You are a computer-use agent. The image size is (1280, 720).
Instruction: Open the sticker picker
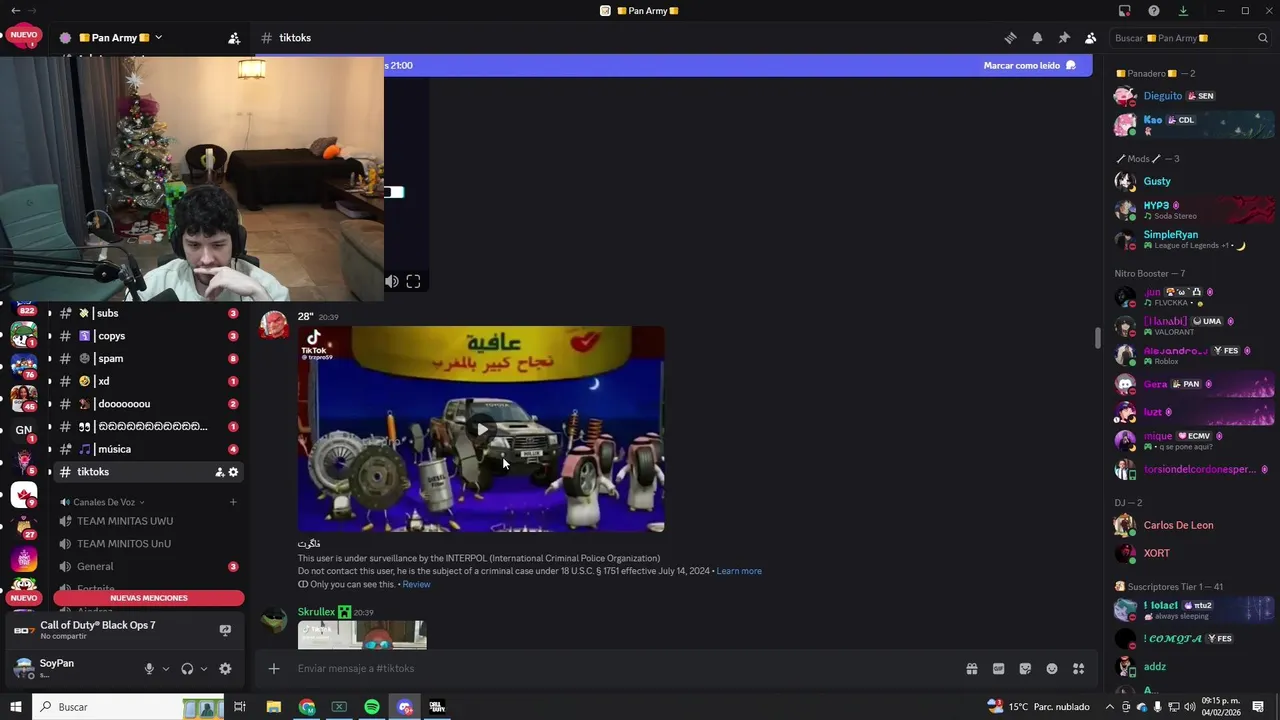click(x=1025, y=669)
